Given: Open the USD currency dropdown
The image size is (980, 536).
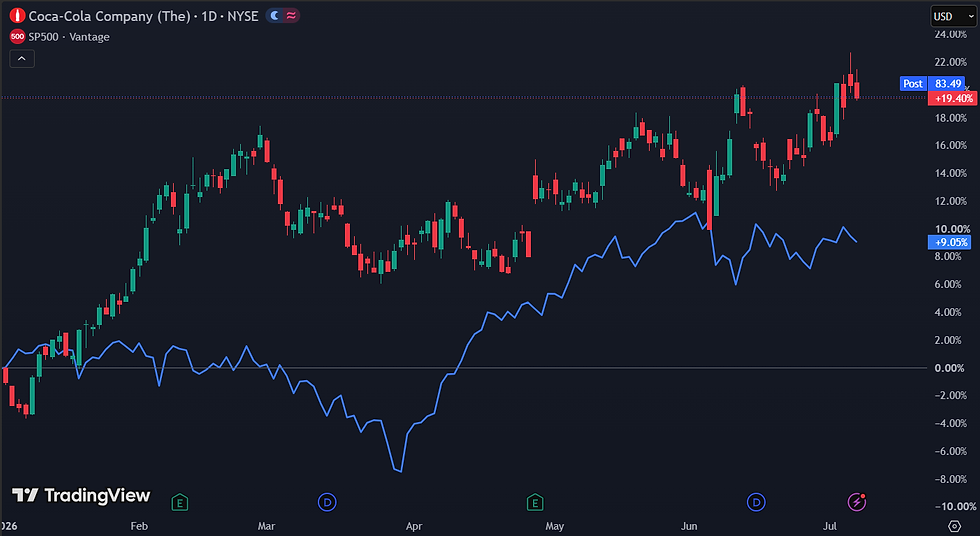Looking at the screenshot, I should 953,16.
